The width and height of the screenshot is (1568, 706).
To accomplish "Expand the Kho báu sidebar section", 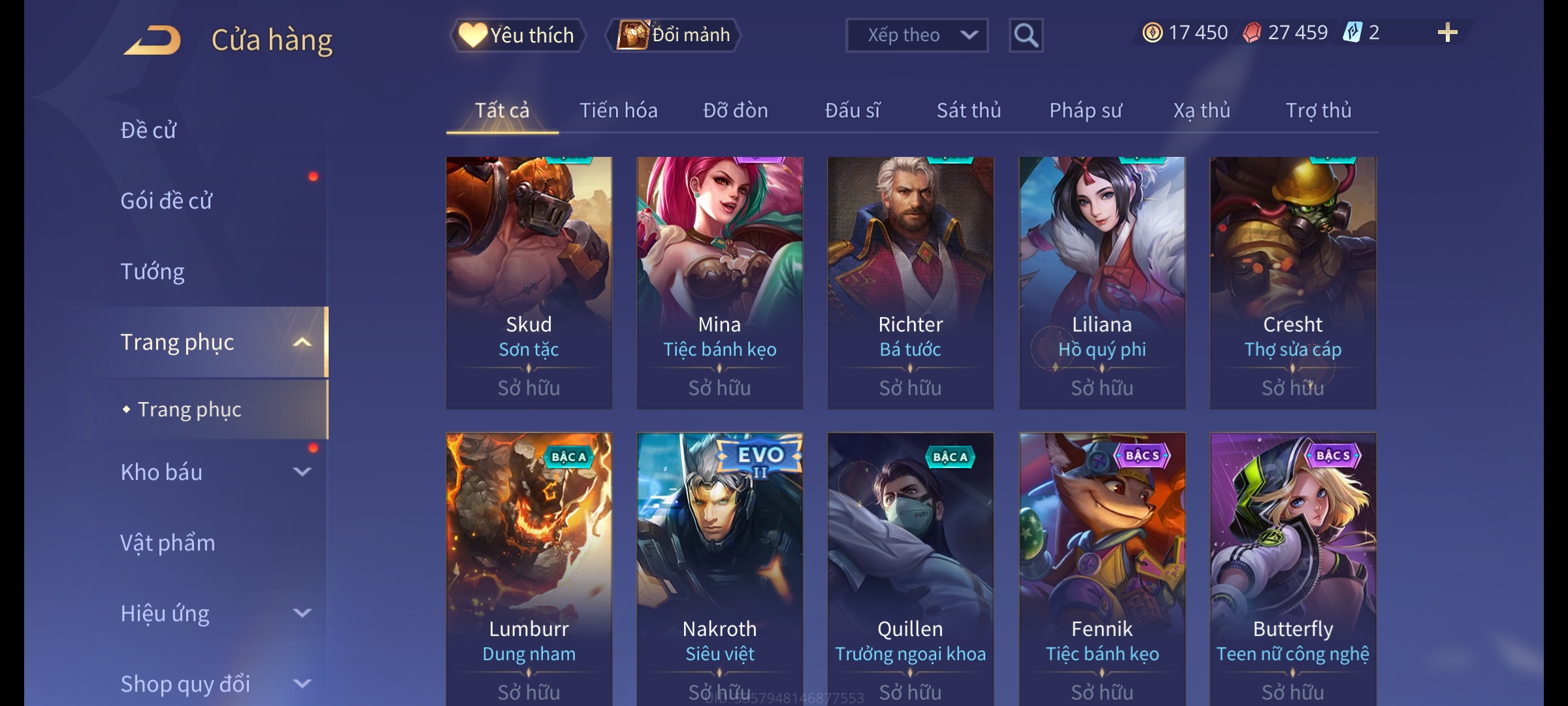I will 302,472.
